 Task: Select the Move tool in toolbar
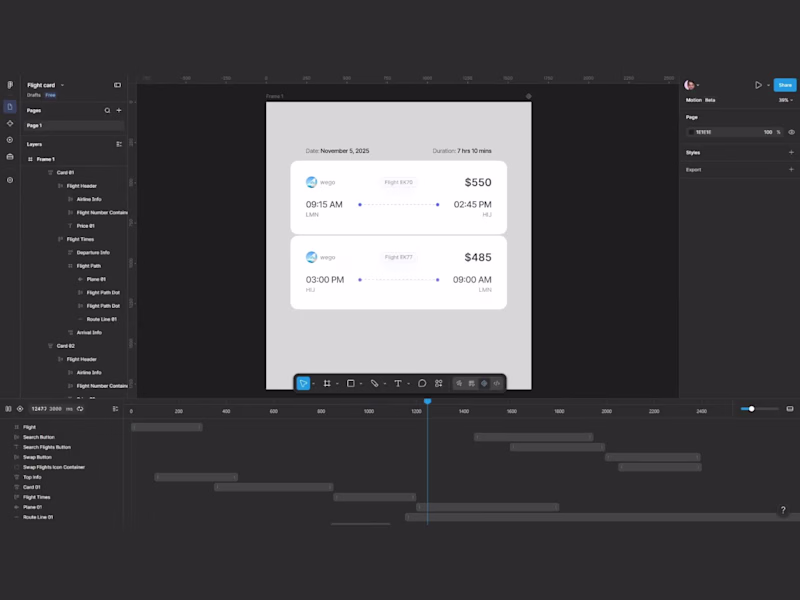pos(303,384)
